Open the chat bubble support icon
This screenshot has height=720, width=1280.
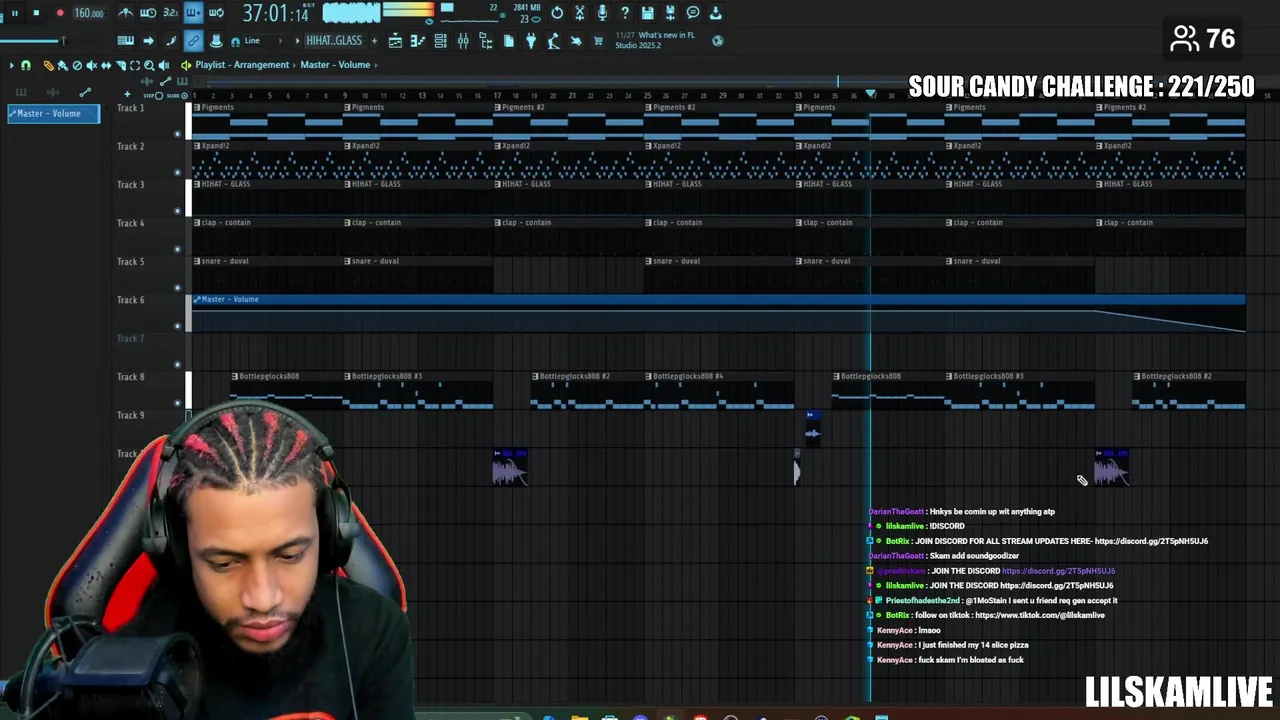click(693, 13)
